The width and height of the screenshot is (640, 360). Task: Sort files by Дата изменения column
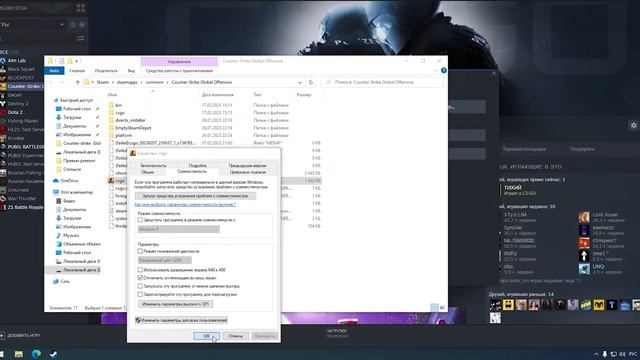218,95
